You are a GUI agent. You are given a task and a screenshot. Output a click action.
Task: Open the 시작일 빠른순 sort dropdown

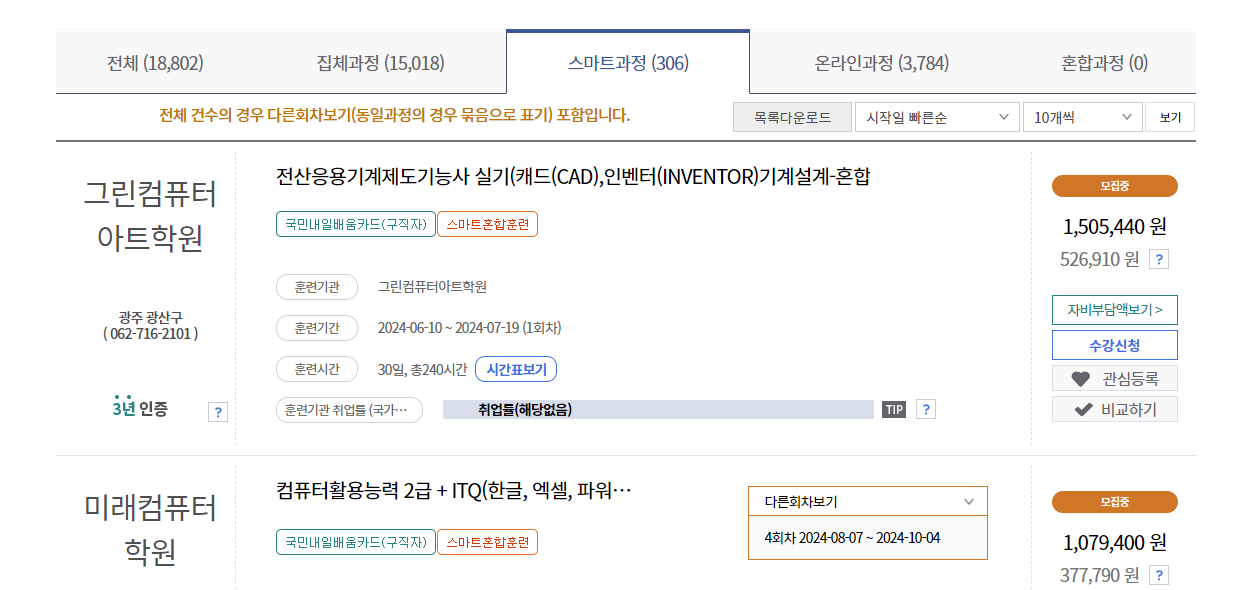pos(936,116)
